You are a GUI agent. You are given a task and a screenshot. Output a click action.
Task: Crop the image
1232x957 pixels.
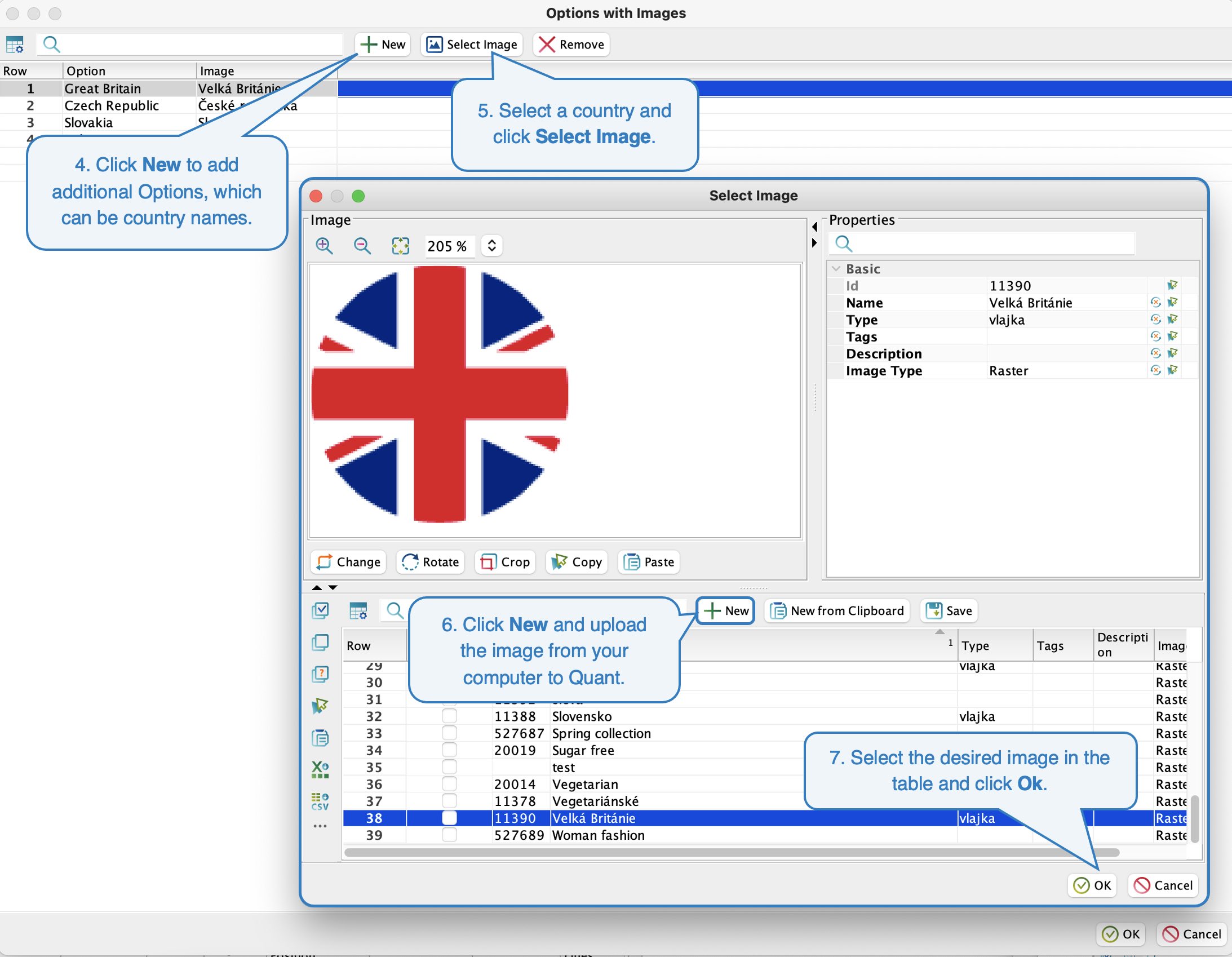[x=505, y=562]
